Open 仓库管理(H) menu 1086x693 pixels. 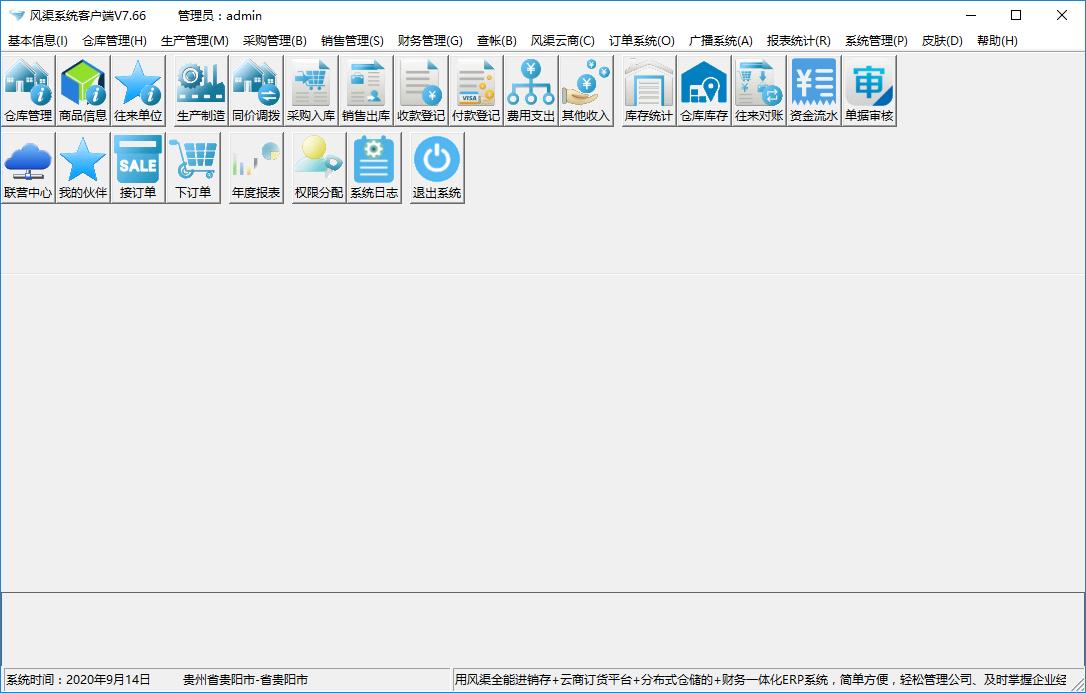[x=114, y=41]
